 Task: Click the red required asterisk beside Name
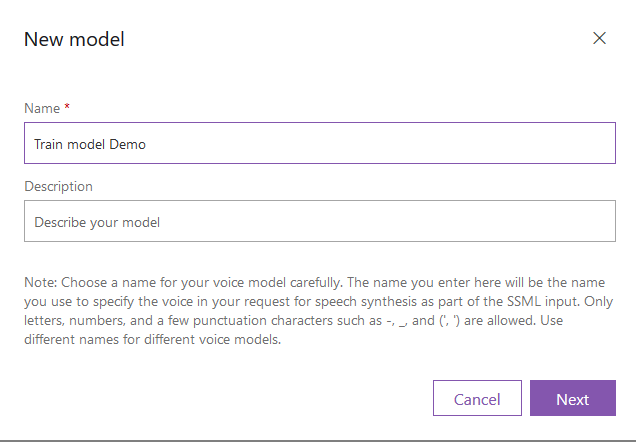67,106
